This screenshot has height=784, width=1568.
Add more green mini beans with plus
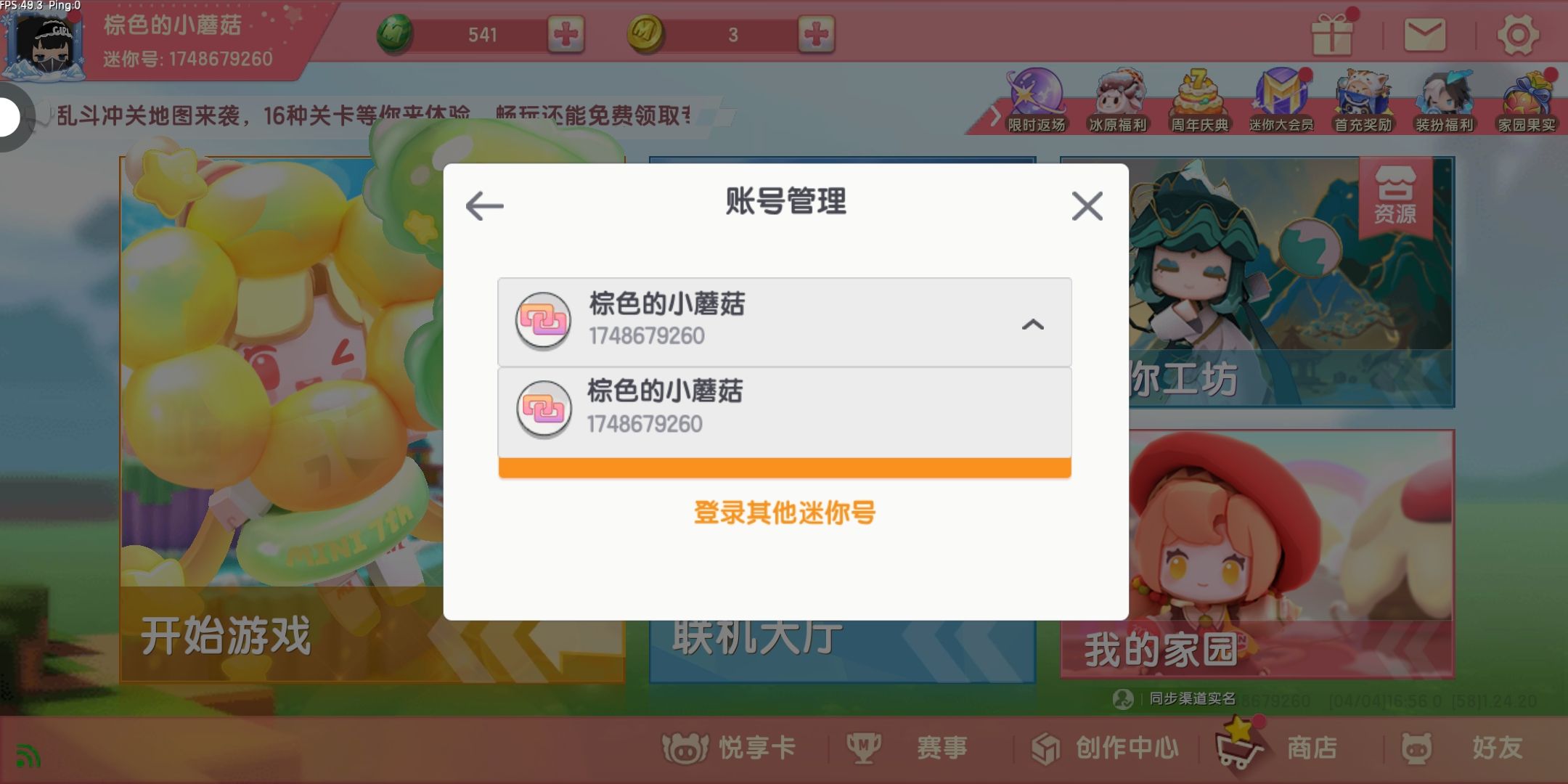566,34
